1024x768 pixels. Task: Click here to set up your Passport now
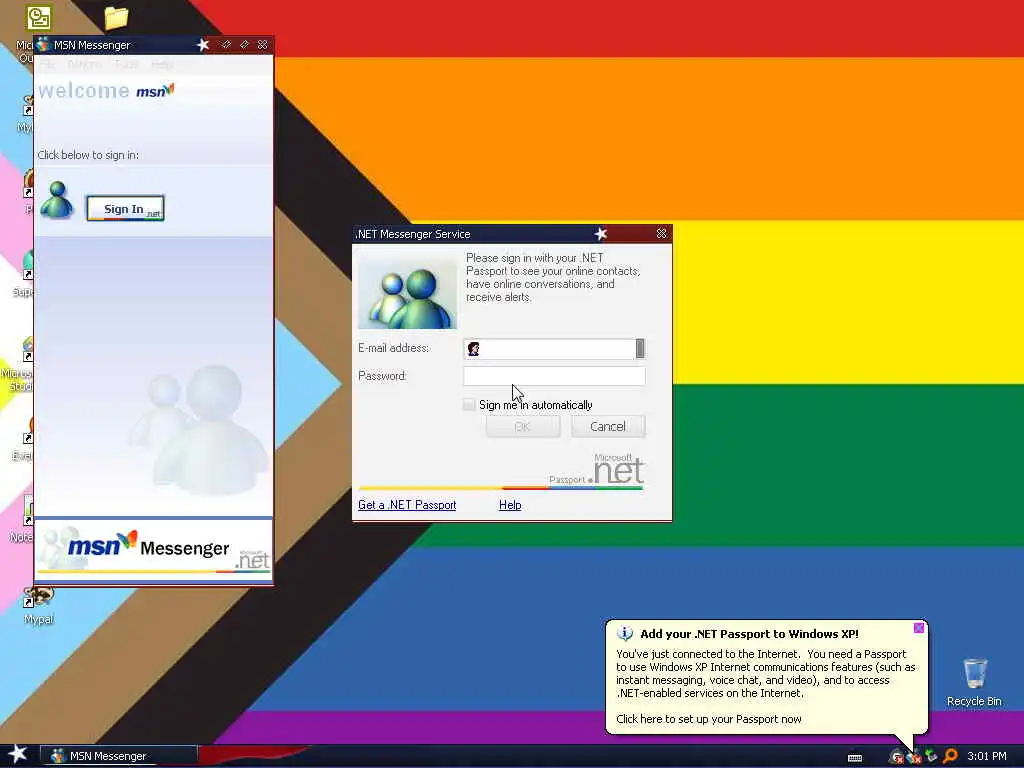709,719
